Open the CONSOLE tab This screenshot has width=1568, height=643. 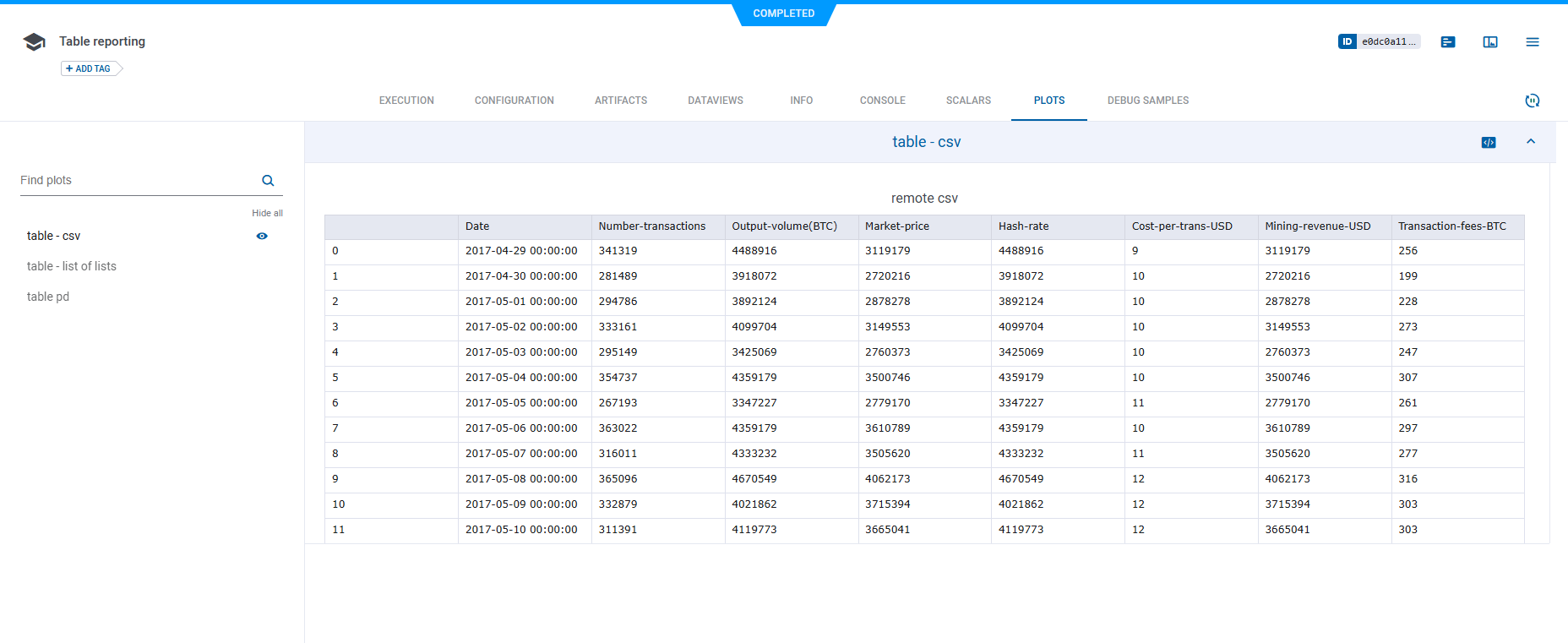point(882,101)
